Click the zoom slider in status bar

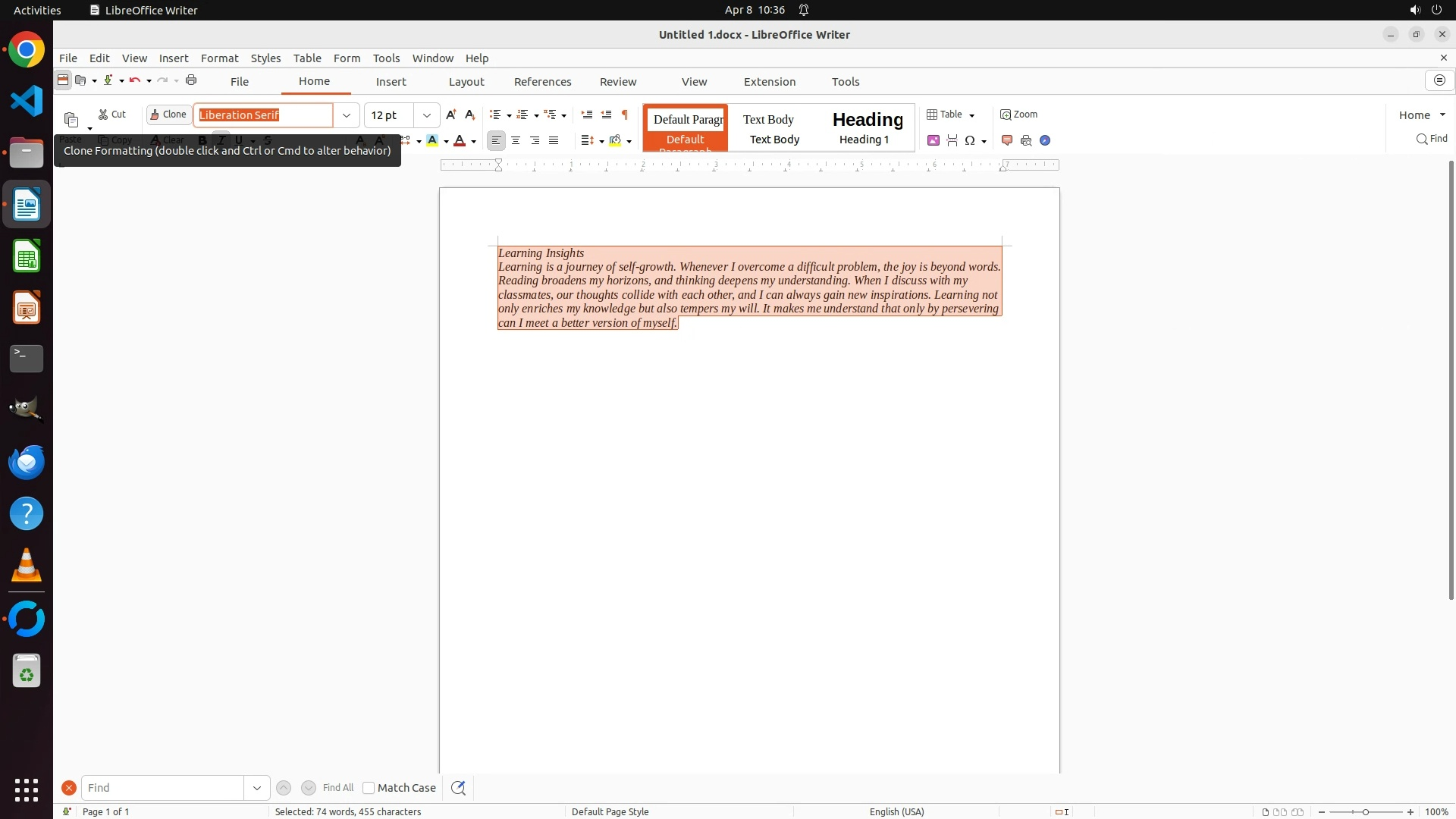click(1365, 812)
